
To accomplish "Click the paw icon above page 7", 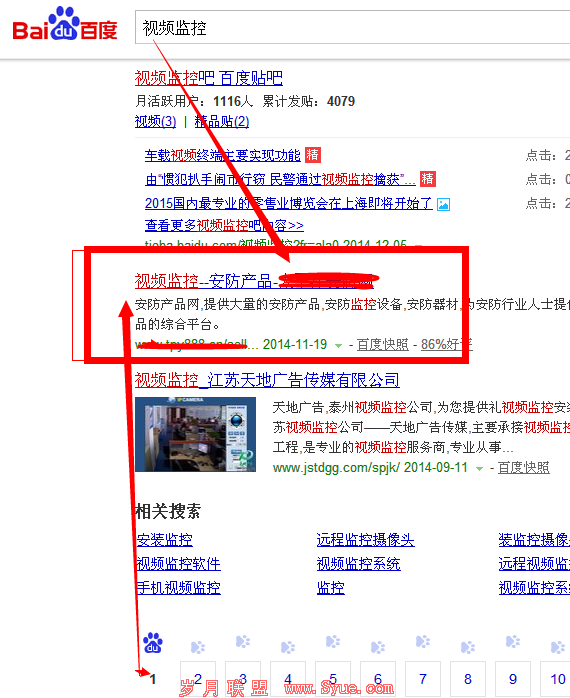I will click(x=423, y=641).
